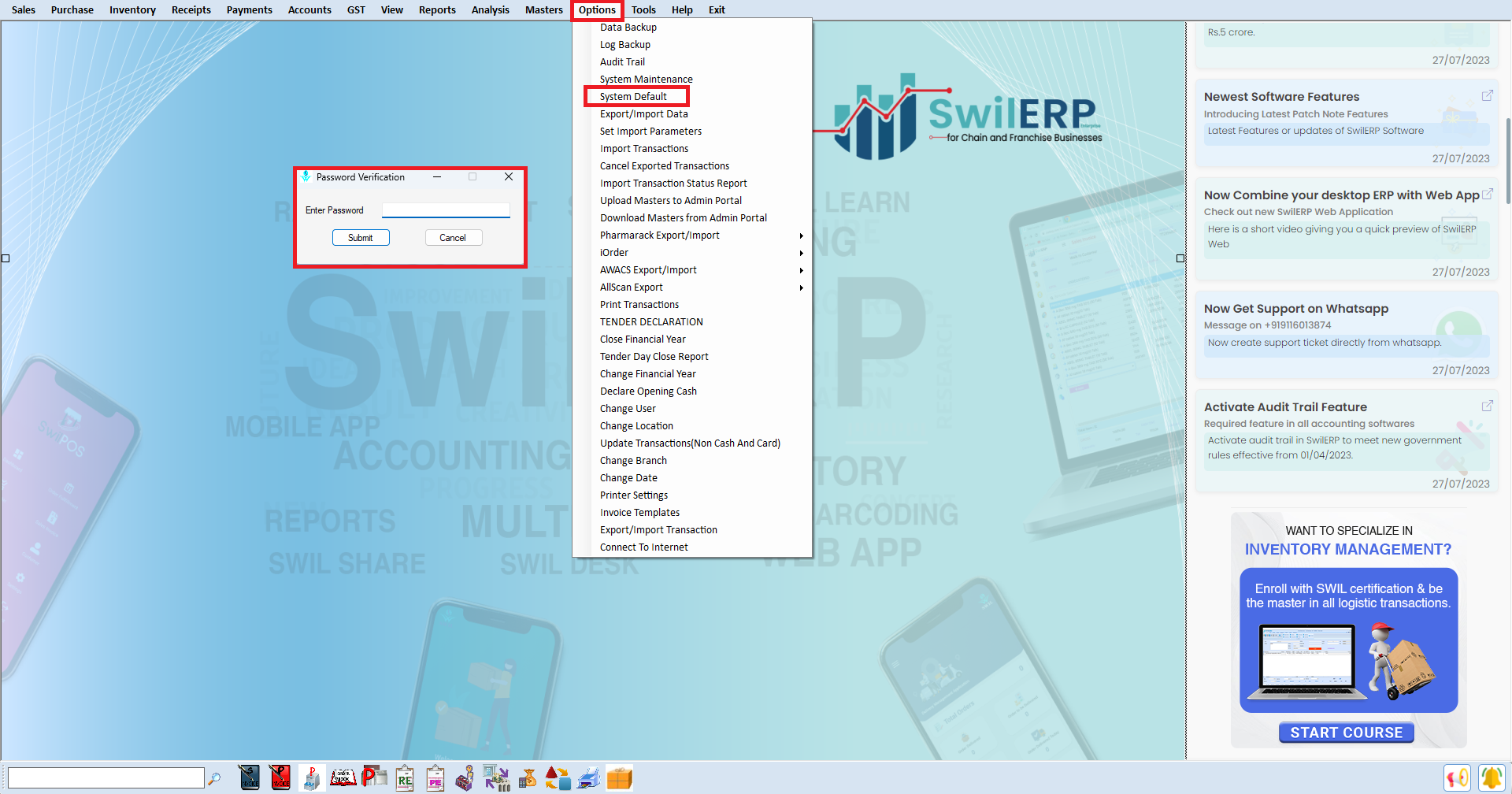Open the Tools menu

click(x=643, y=10)
